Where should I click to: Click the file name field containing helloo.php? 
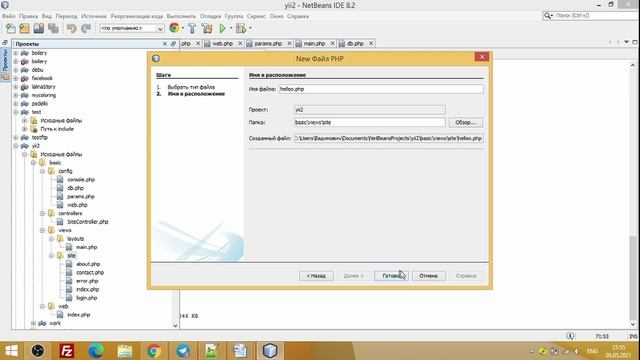click(381, 89)
